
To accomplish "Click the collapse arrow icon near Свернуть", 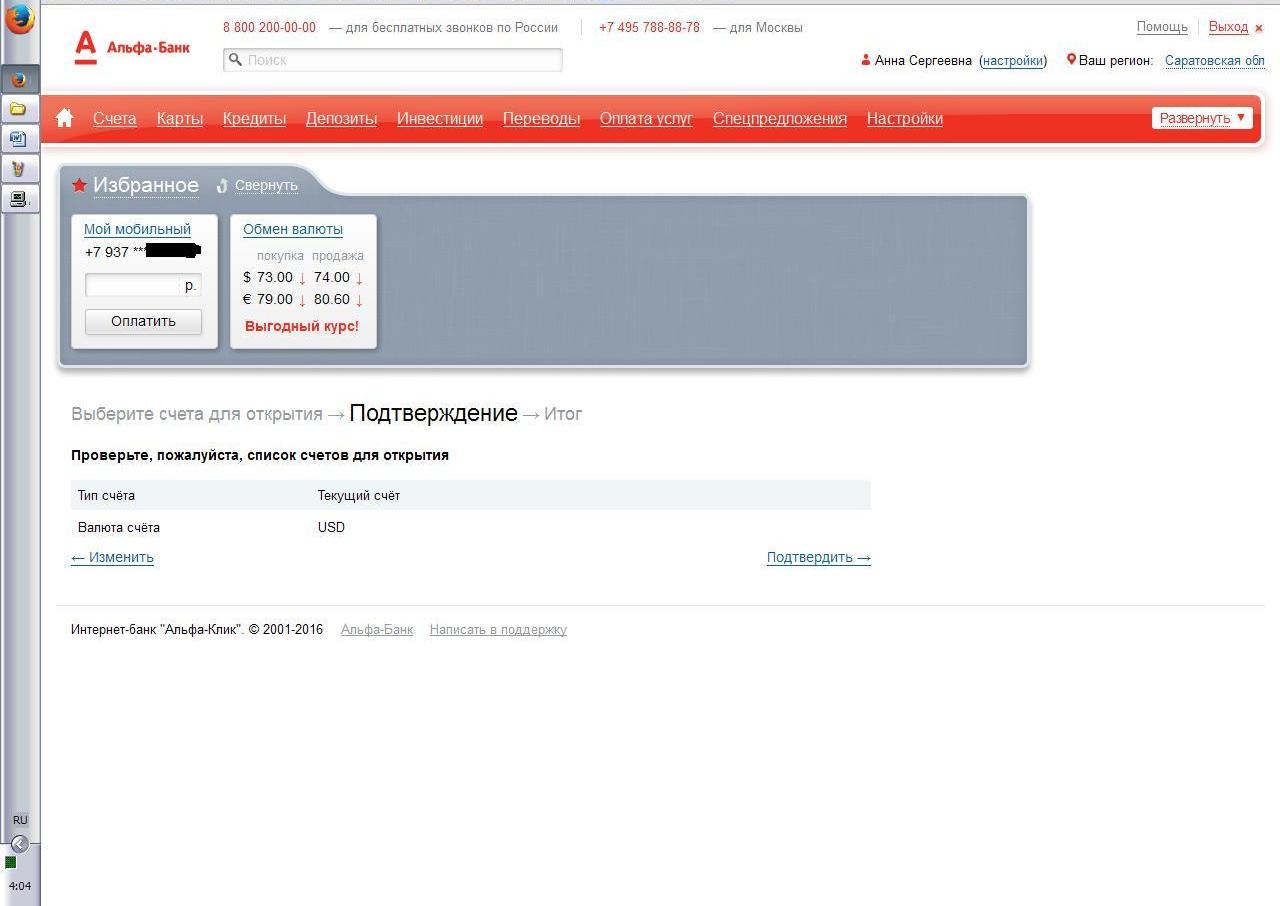I will pos(223,185).
